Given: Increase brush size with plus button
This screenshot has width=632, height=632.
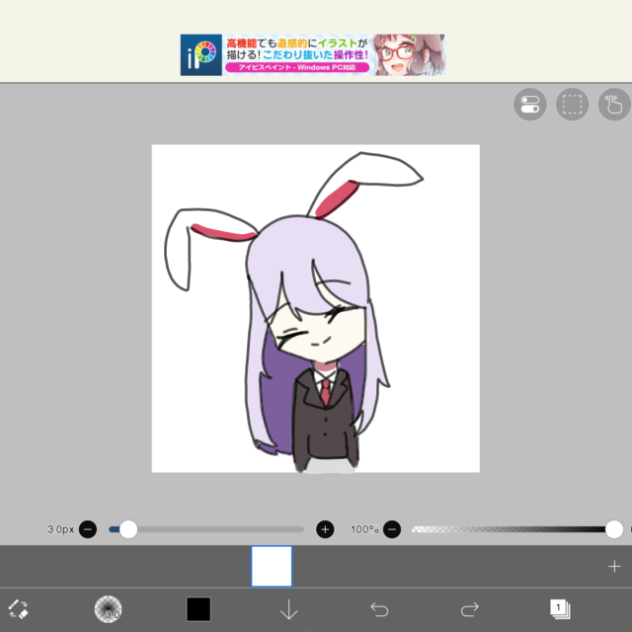Looking at the screenshot, I should pos(325,529).
